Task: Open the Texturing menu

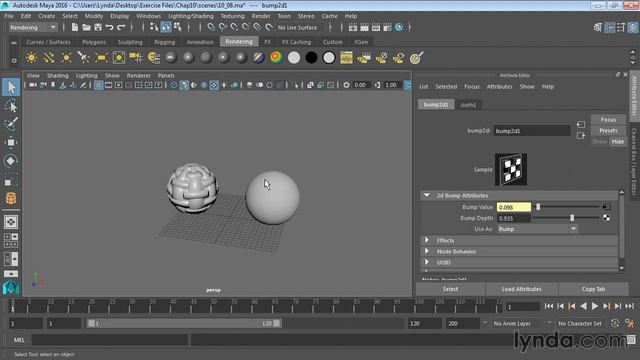Action: 232,16
